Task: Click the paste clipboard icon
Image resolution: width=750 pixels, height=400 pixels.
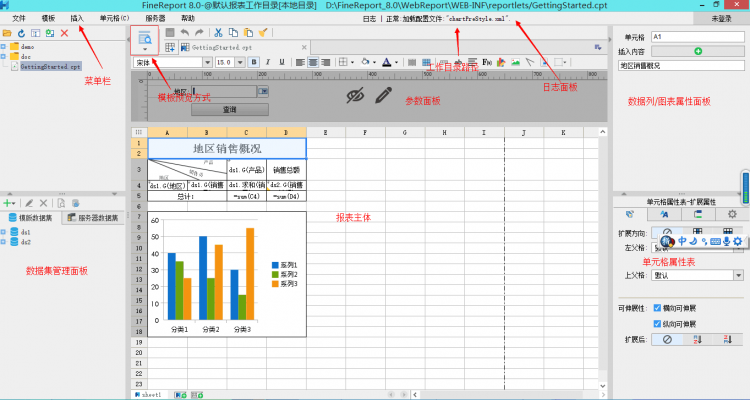Action: coord(248,33)
